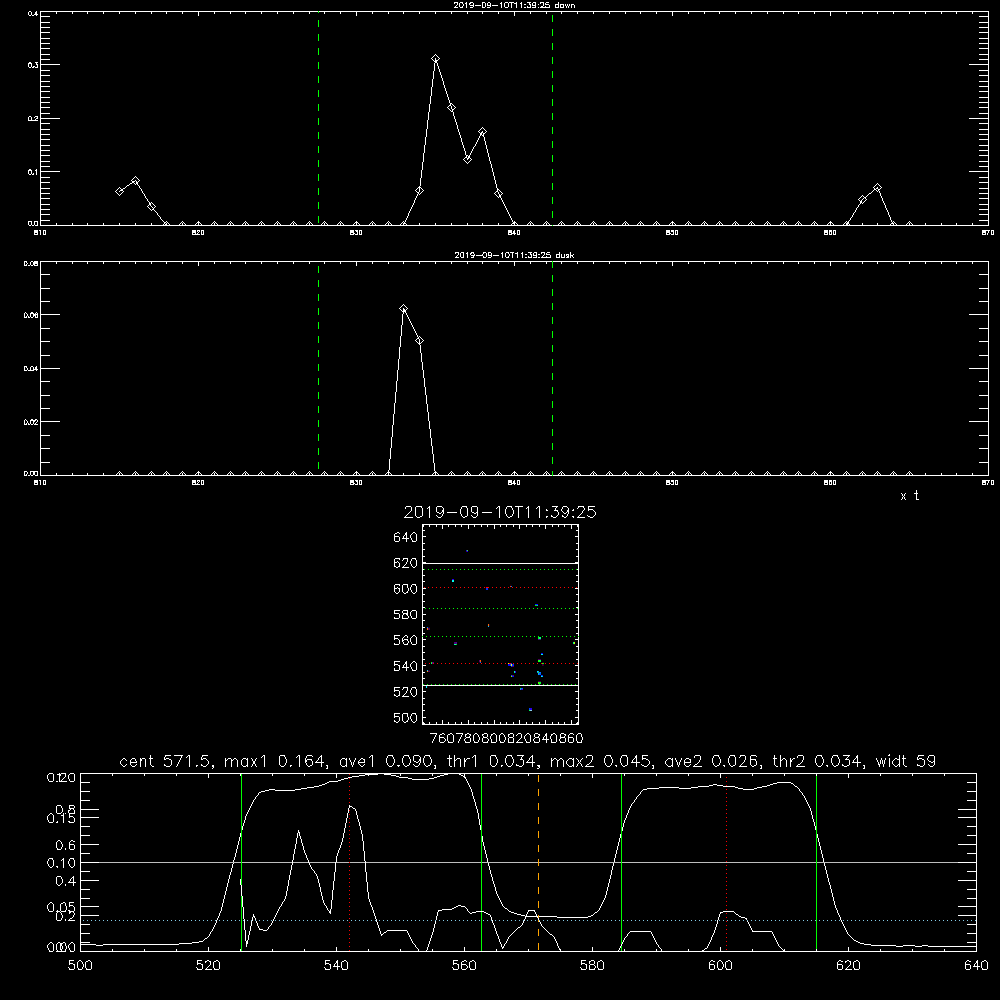
Task: Click the right green dashed line in dawn plot
Action: coord(552,118)
